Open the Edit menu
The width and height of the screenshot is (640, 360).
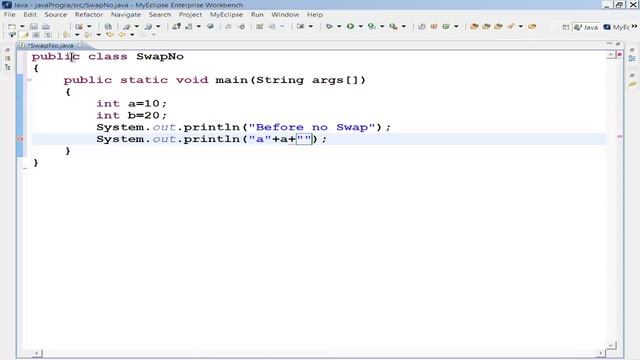(30, 15)
